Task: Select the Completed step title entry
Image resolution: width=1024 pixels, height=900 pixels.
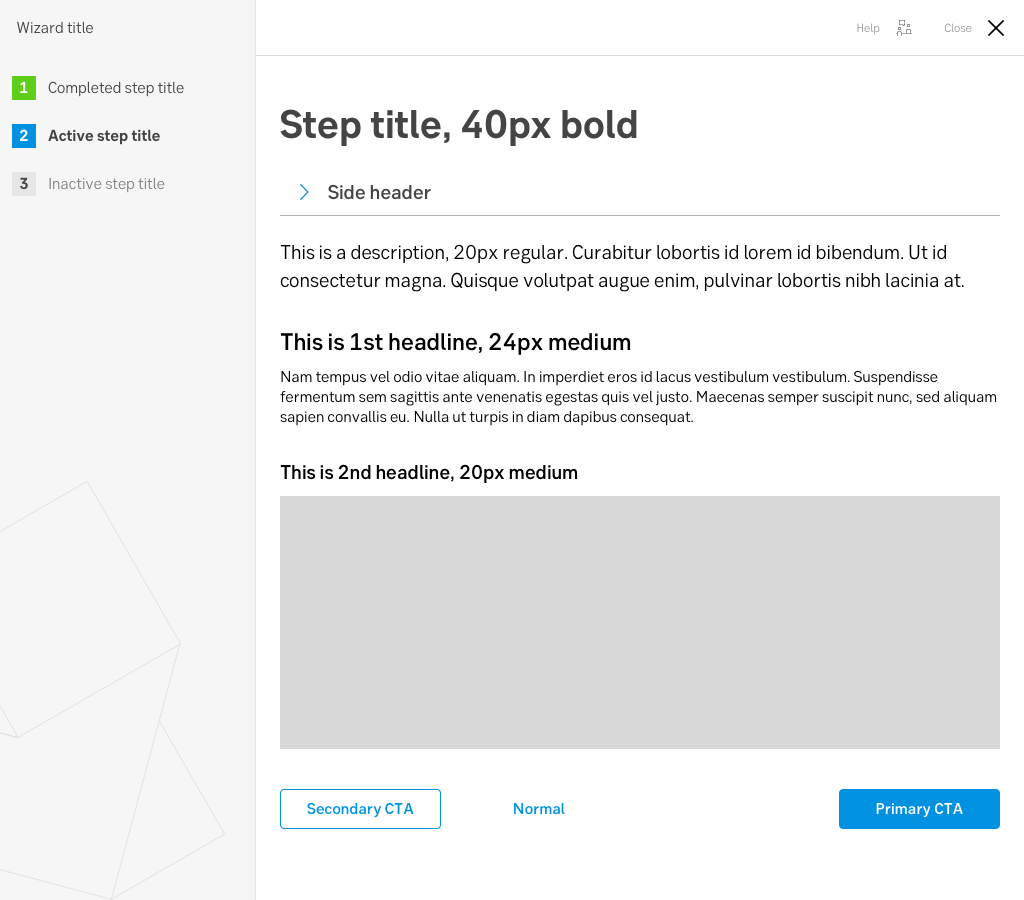Action: click(116, 88)
